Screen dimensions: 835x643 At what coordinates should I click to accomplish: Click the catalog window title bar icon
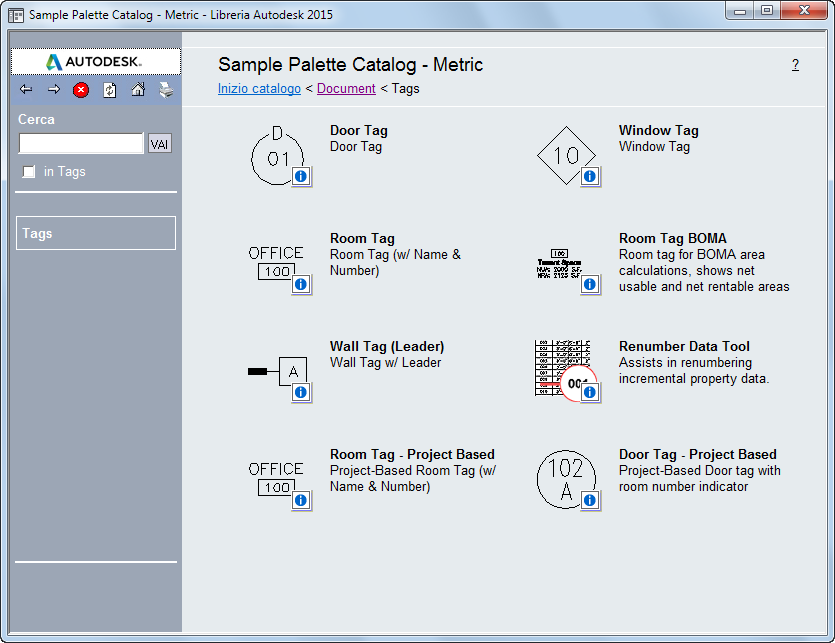pyautogui.click(x=16, y=15)
